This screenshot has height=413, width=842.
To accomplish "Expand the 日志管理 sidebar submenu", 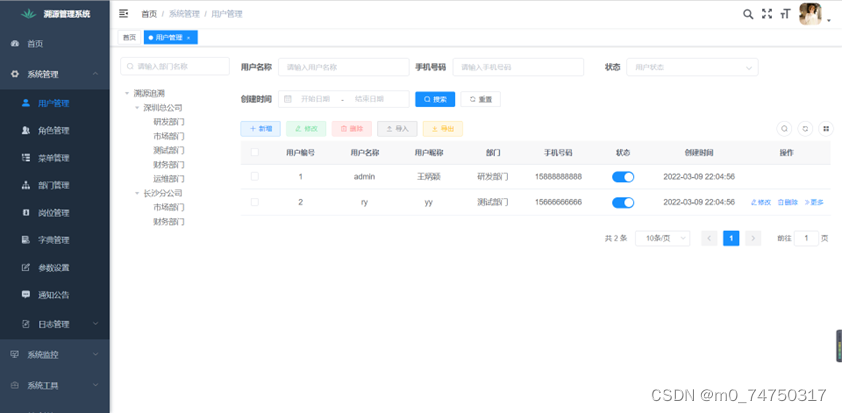I will click(55, 324).
